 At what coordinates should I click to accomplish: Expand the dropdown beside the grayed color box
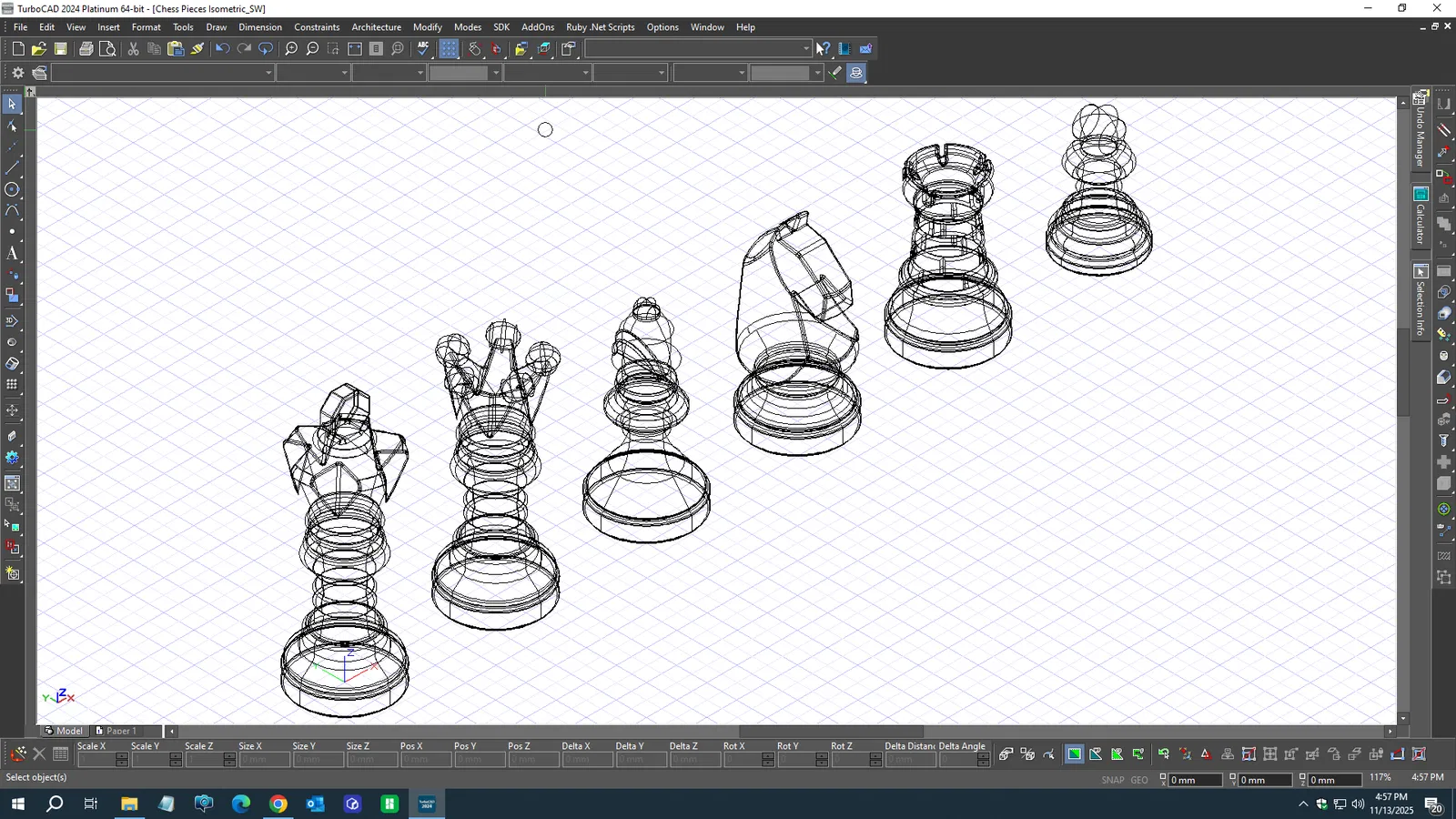(x=495, y=73)
